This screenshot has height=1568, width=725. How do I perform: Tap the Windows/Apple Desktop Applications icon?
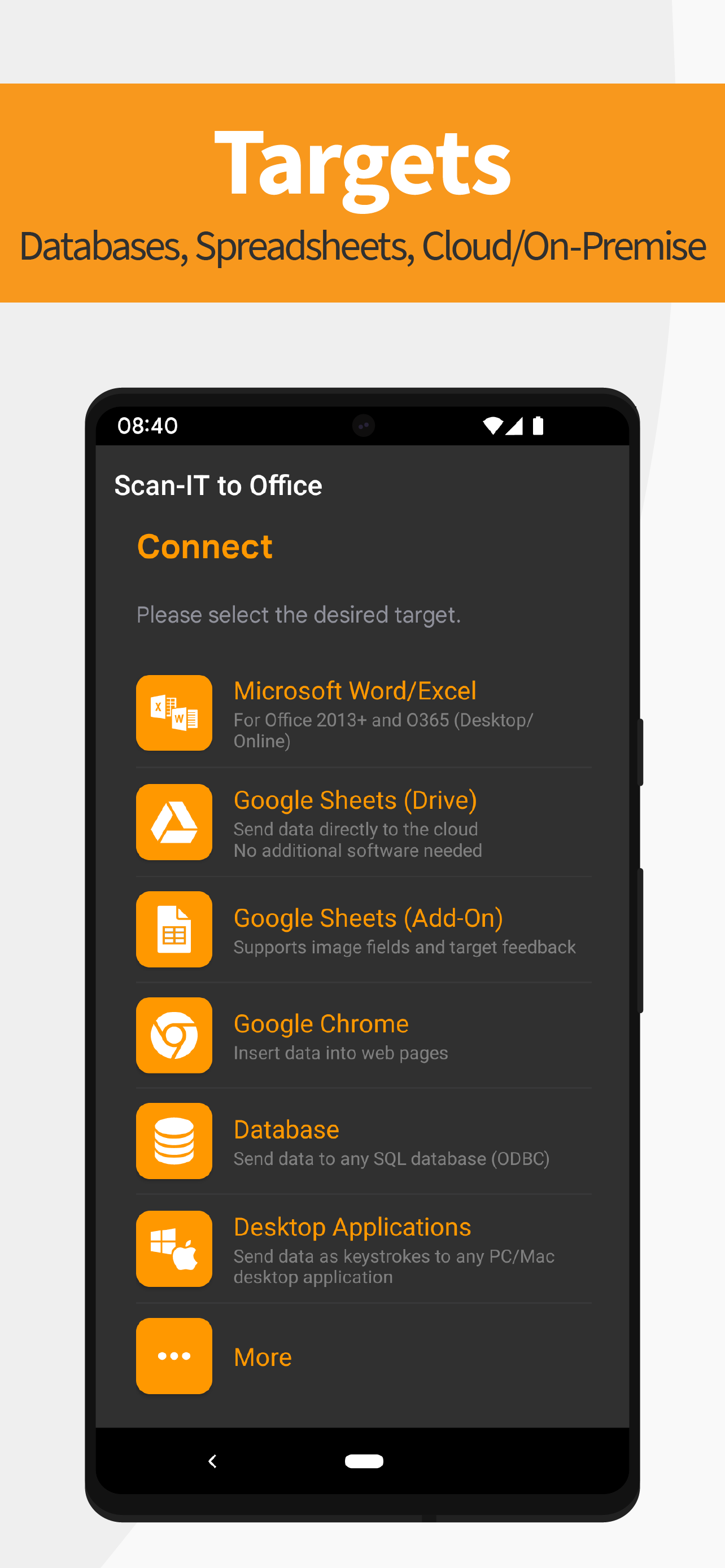coord(174,1249)
